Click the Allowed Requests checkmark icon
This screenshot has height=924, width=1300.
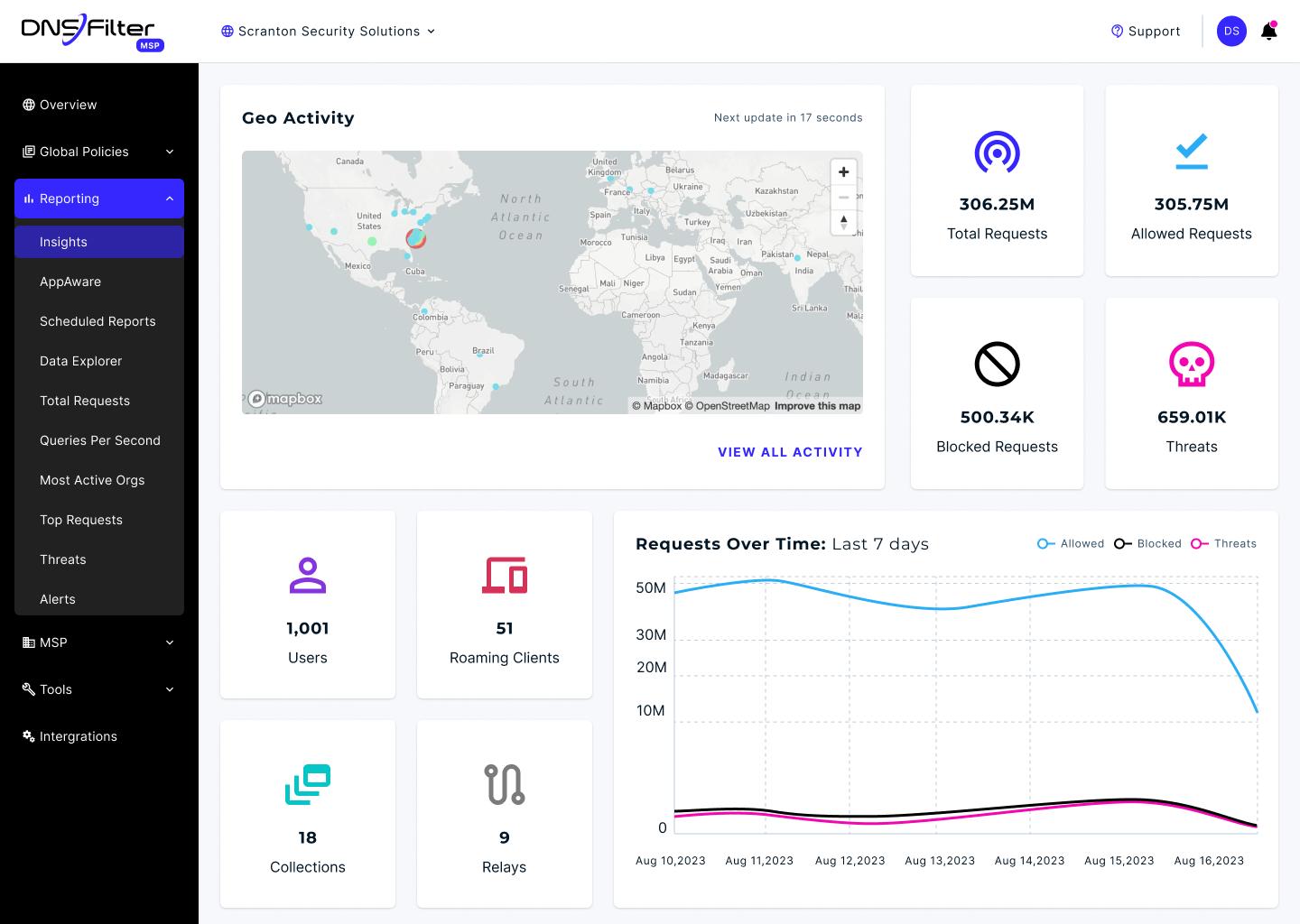[1192, 151]
